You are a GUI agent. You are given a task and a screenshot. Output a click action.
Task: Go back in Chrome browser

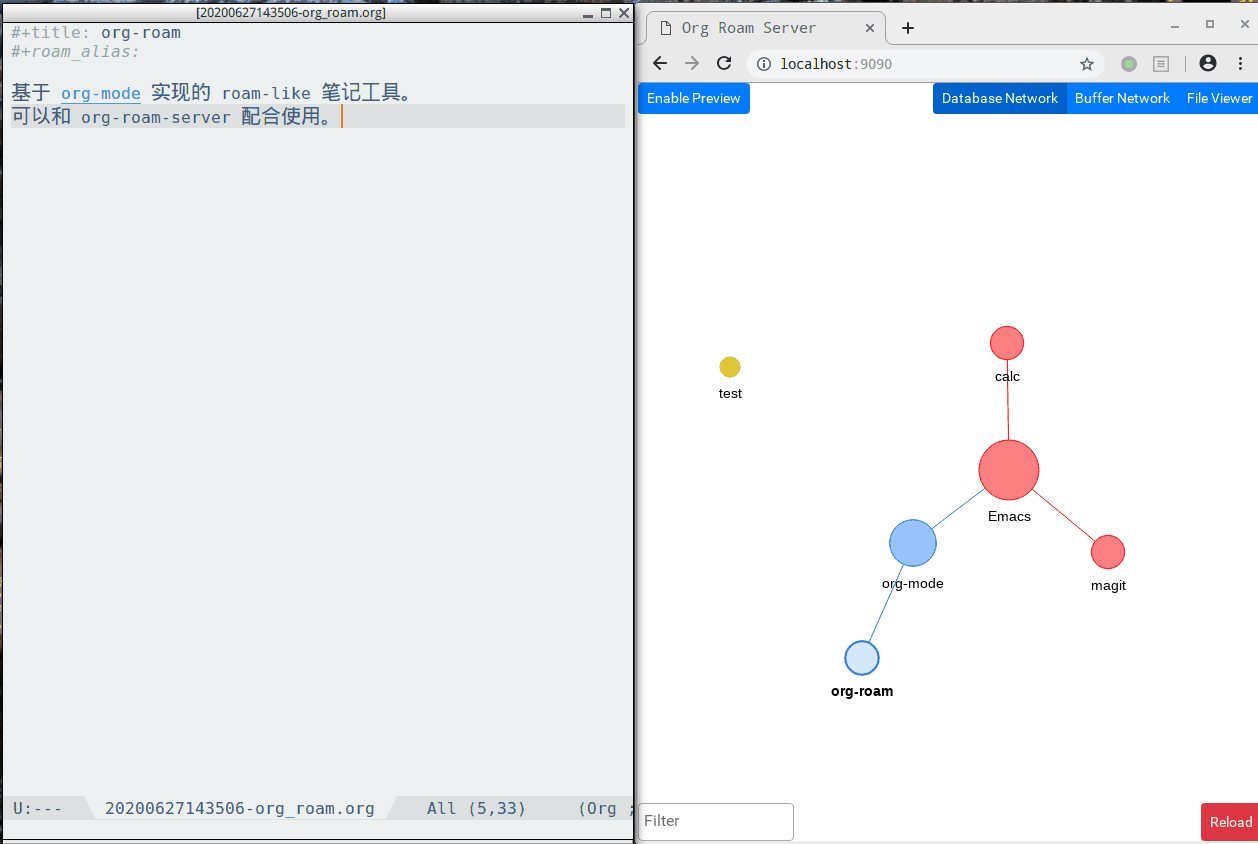(x=660, y=64)
